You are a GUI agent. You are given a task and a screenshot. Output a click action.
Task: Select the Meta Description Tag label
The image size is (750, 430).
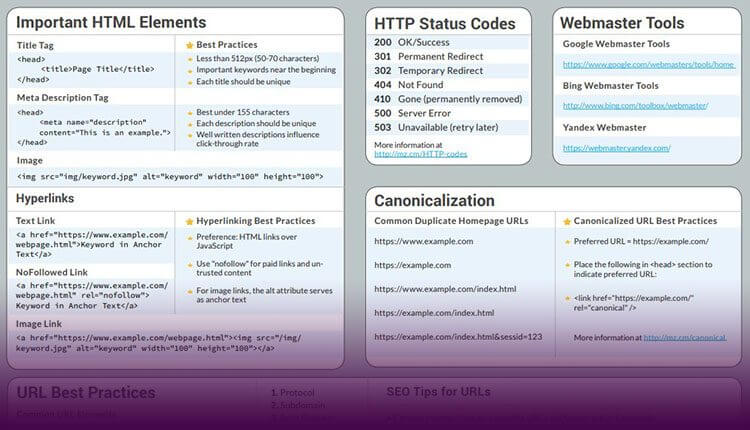pyautogui.click(x=63, y=98)
